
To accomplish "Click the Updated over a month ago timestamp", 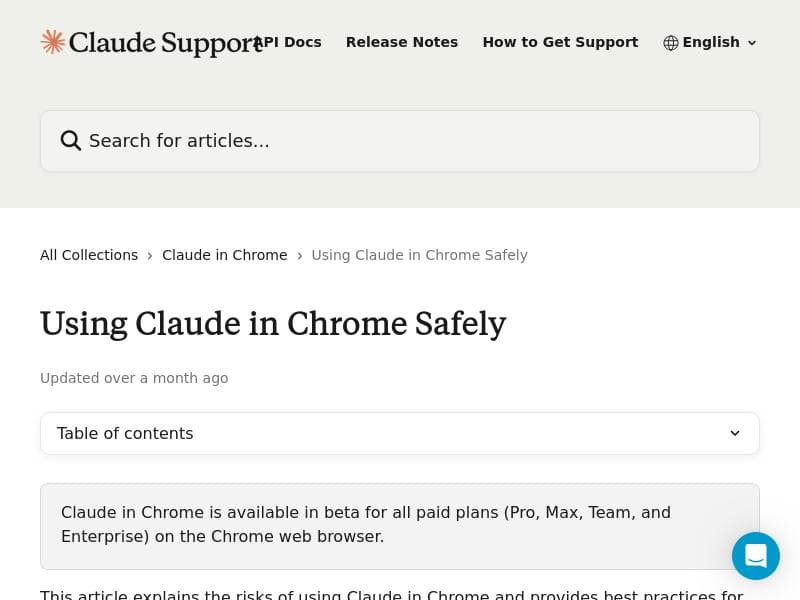I will pyautogui.click(x=134, y=378).
